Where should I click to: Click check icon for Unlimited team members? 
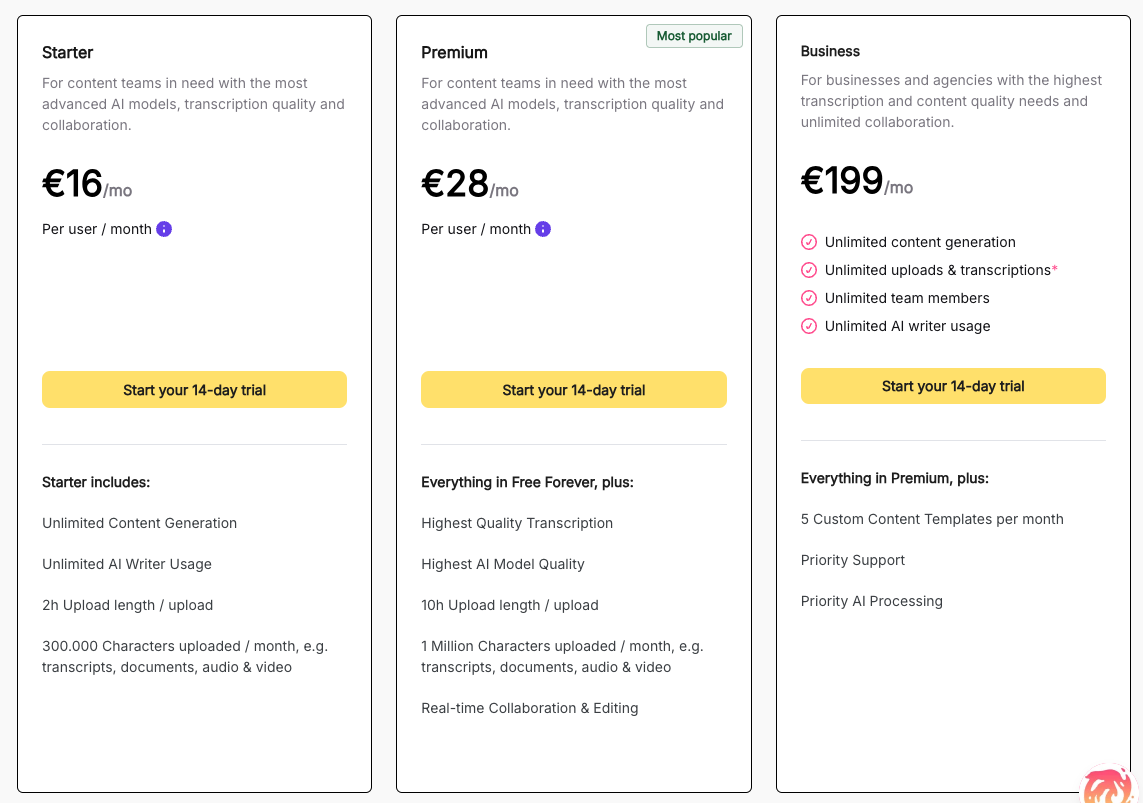[x=809, y=298]
